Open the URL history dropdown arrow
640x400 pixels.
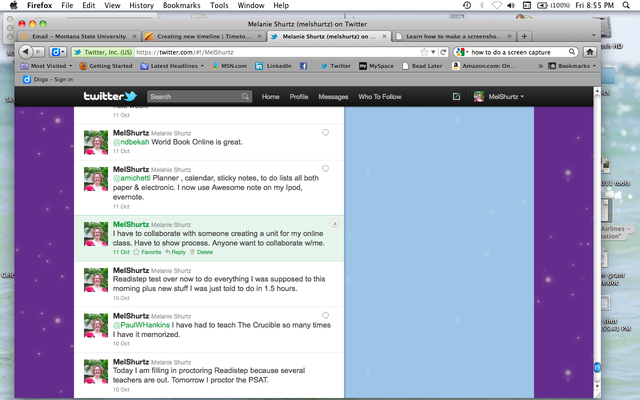coord(433,52)
